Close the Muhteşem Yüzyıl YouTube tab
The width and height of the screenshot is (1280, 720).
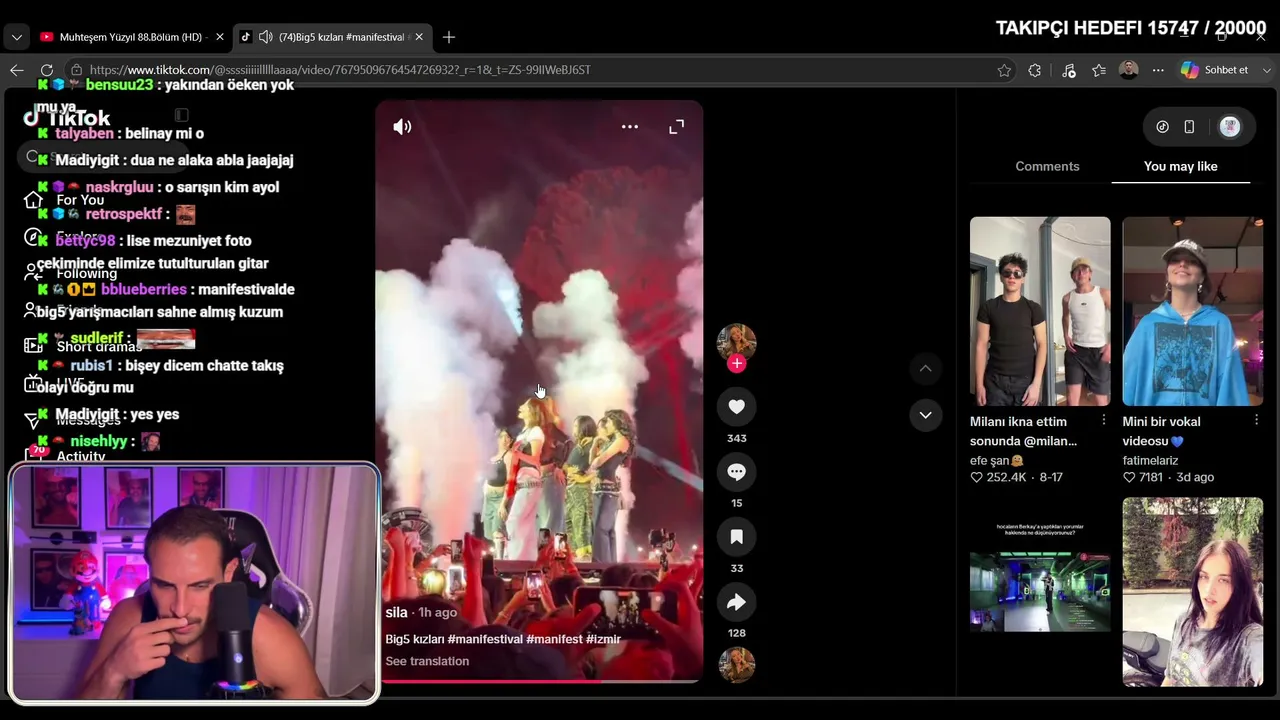pyautogui.click(x=220, y=37)
